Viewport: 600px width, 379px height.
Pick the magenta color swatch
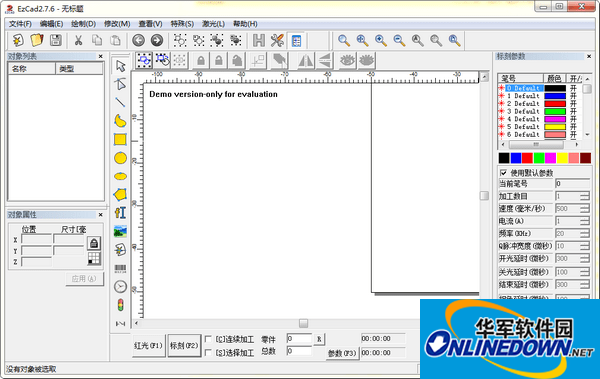pyautogui.click(x=550, y=158)
